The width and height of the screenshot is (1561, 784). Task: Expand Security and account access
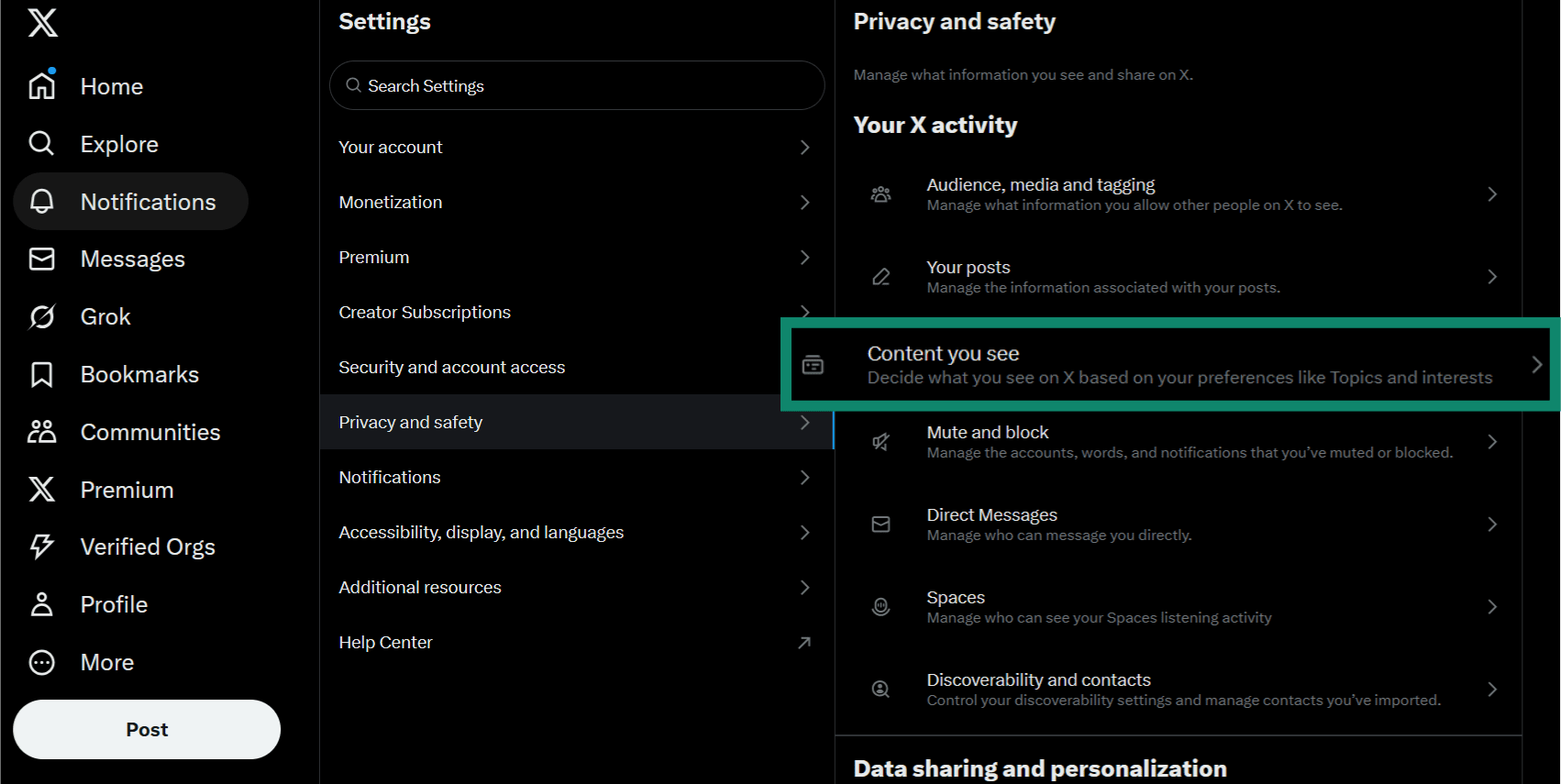576,367
